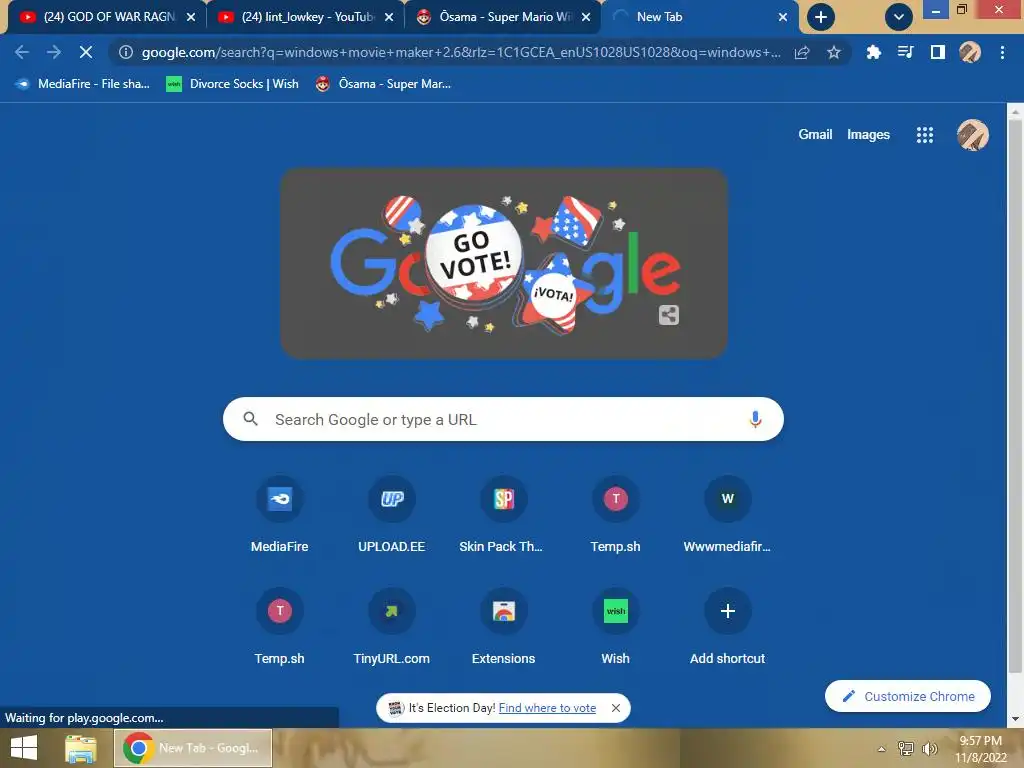Show hidden system tray icons
1024x768 pixels.
point(881,749)
